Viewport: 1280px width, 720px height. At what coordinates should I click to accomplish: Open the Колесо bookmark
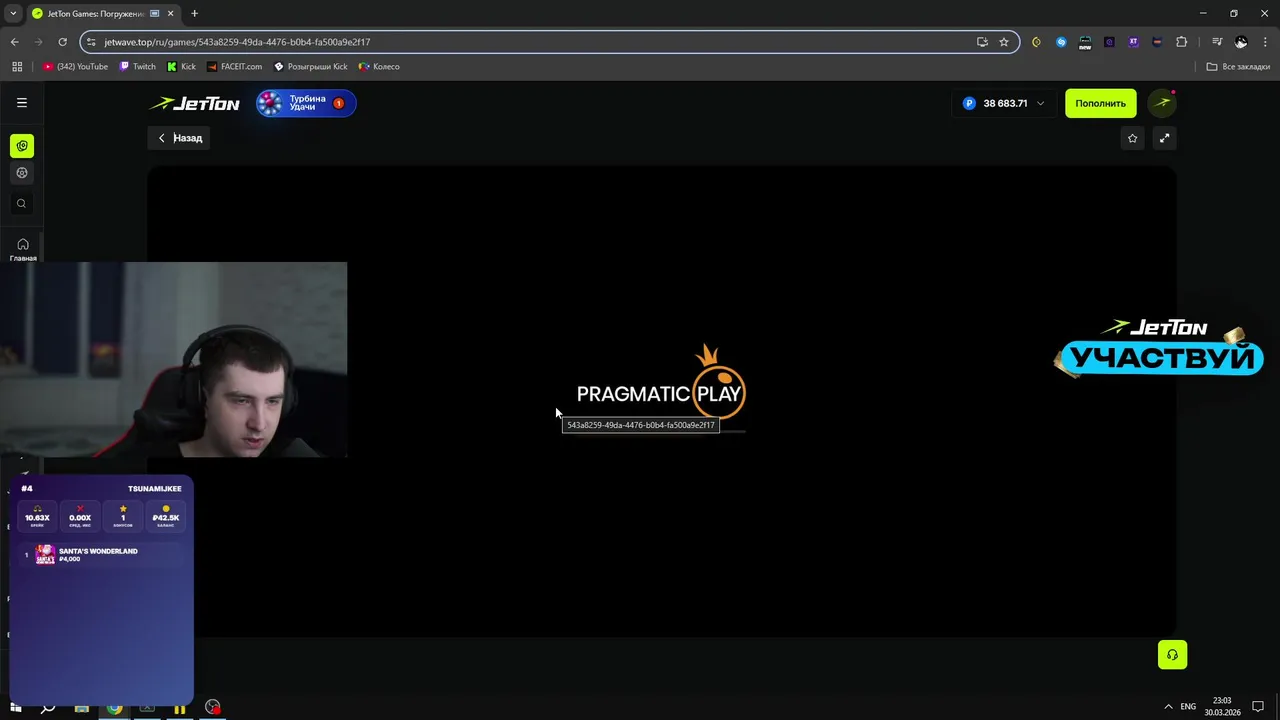click(x=379, y=67)
